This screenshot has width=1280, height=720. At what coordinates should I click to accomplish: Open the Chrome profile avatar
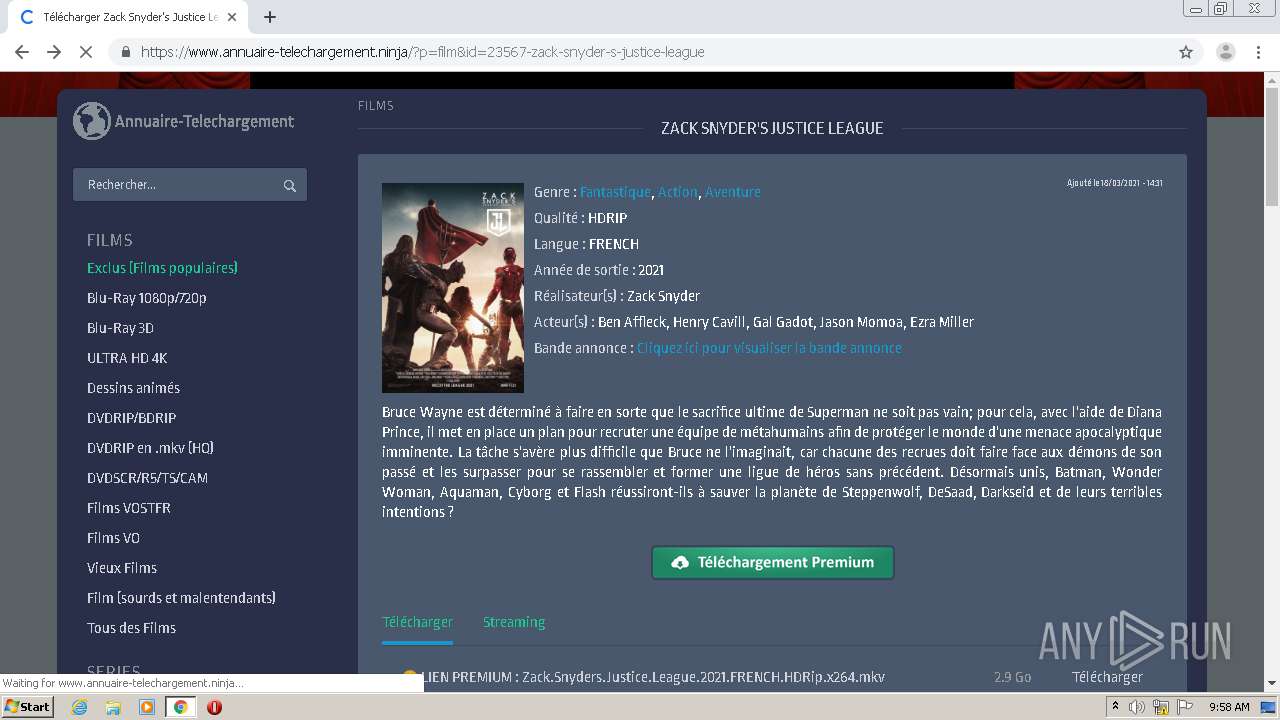point(1226,52)
